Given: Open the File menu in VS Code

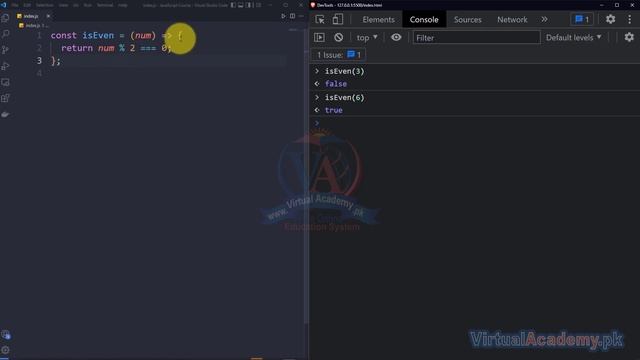Looking at the screenshot, I should [15, 5].
